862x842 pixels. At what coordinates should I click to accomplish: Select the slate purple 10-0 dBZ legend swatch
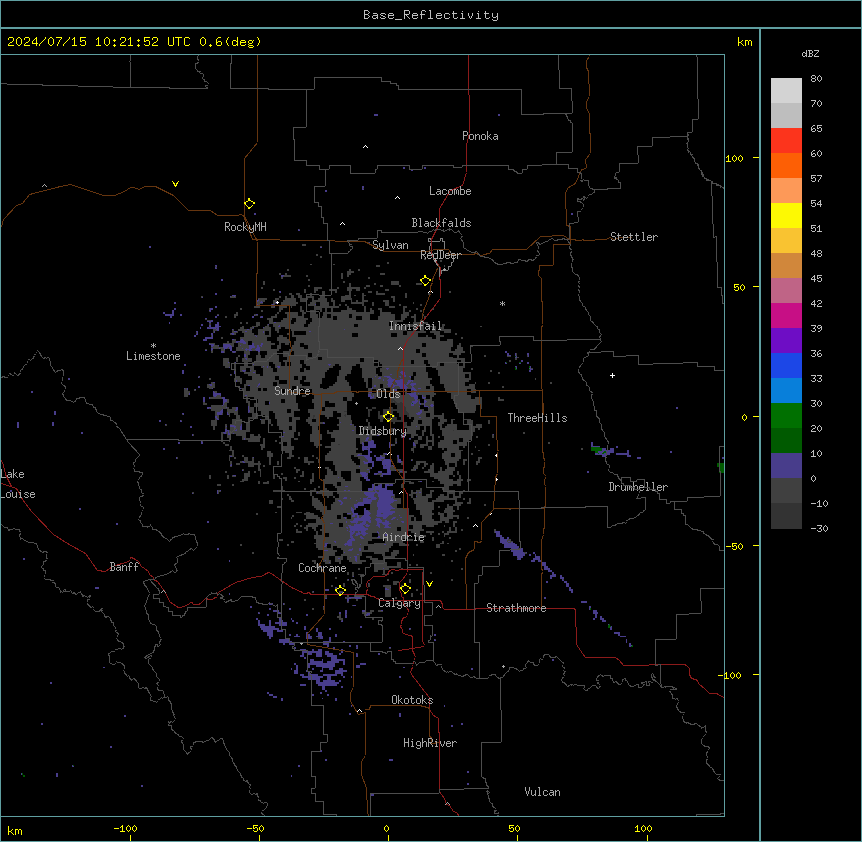click(x=786, y=466)
